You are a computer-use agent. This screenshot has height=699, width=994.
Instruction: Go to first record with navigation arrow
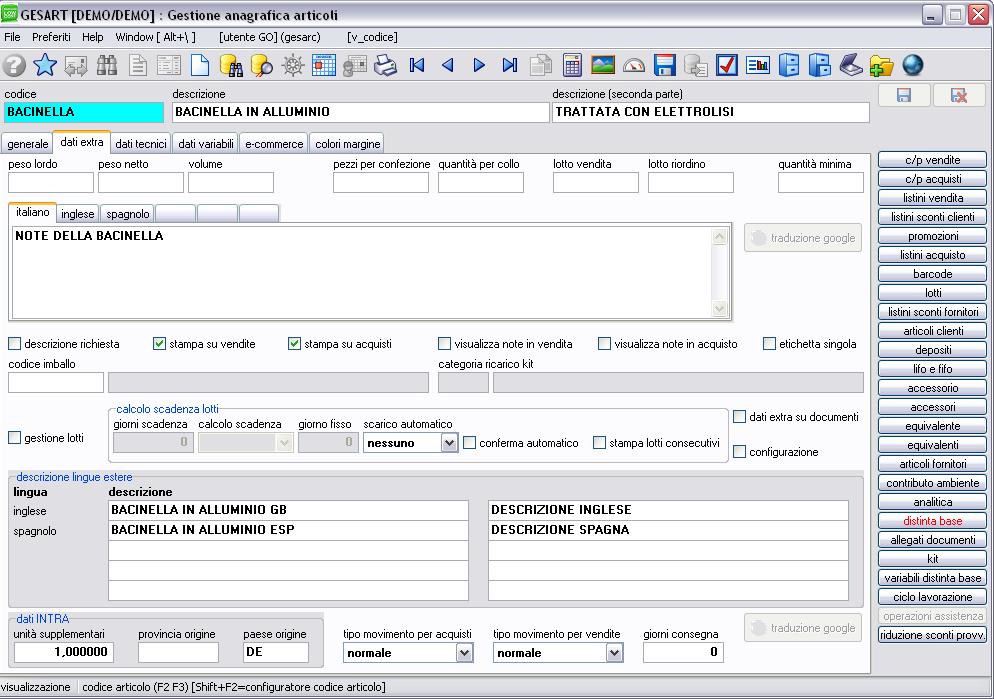point(417,66)
